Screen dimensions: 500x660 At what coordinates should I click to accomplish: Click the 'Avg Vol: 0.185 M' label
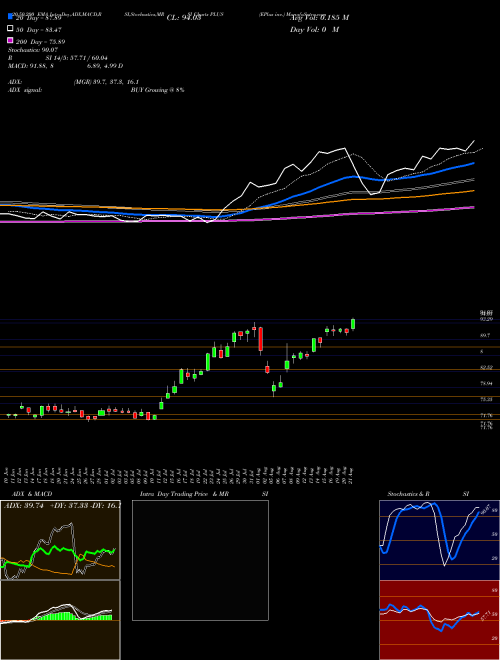pyautogui.click(x=319, y=18)
